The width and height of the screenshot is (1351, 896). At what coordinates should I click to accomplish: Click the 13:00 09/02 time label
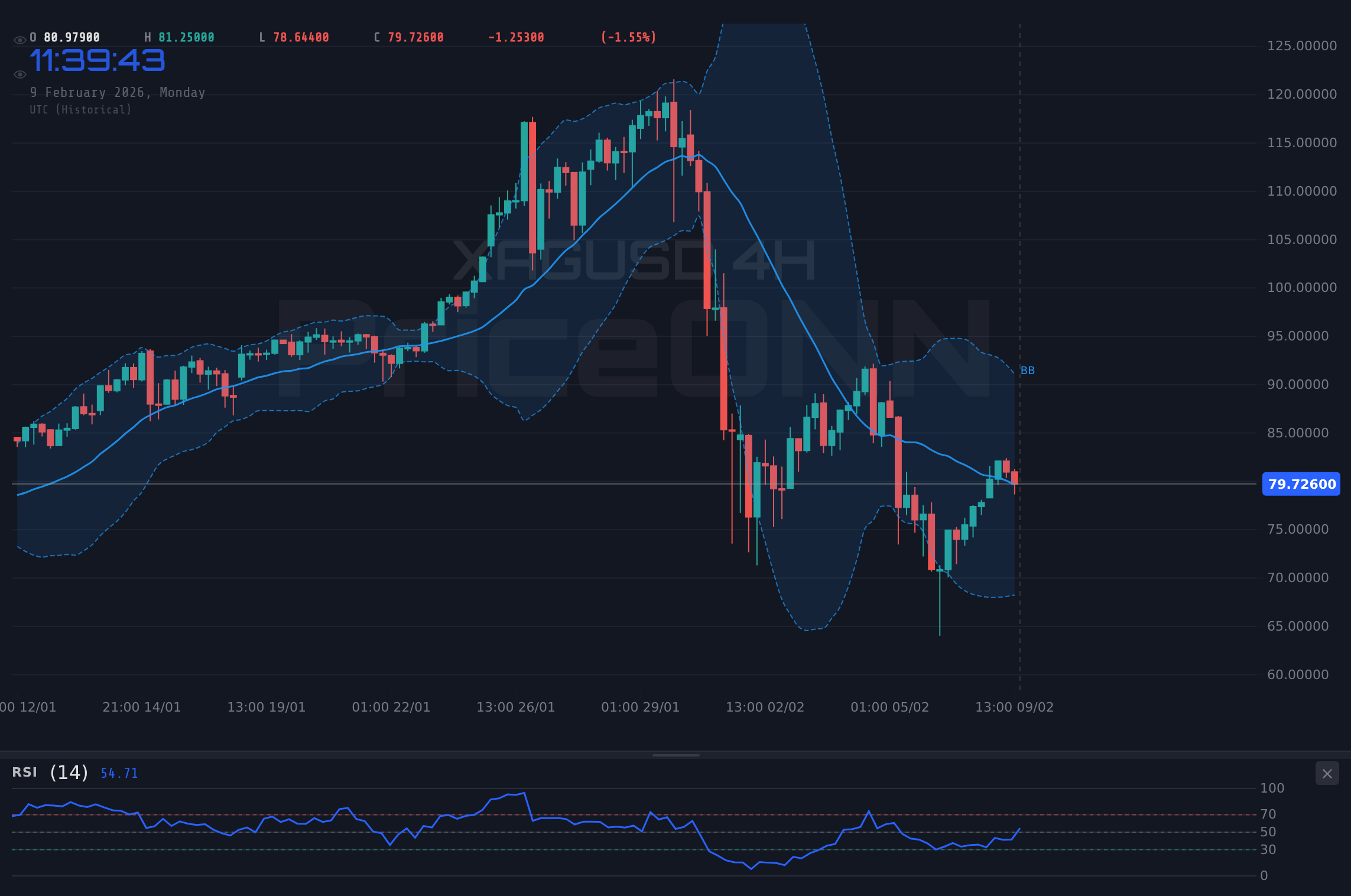coord(1015,707)
